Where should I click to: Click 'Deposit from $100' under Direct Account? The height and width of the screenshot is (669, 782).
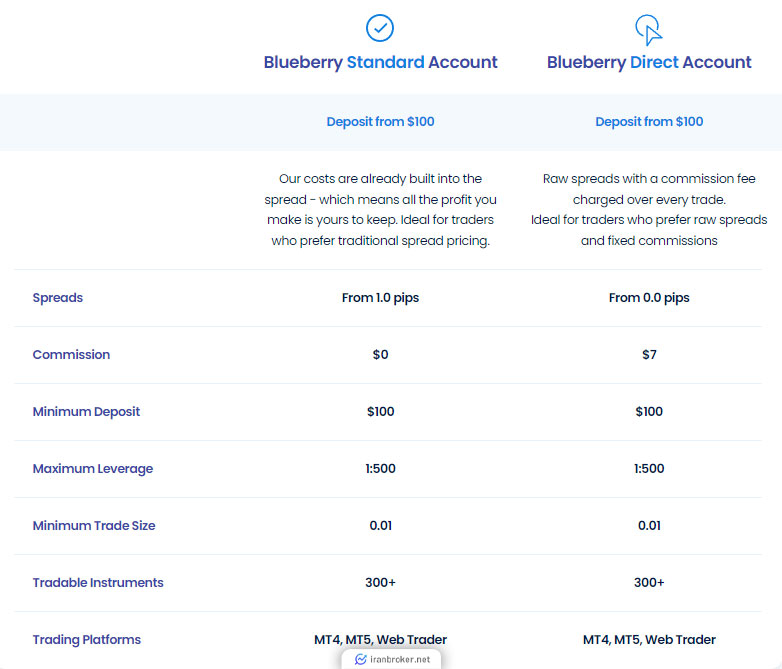[x=649, y=122]
